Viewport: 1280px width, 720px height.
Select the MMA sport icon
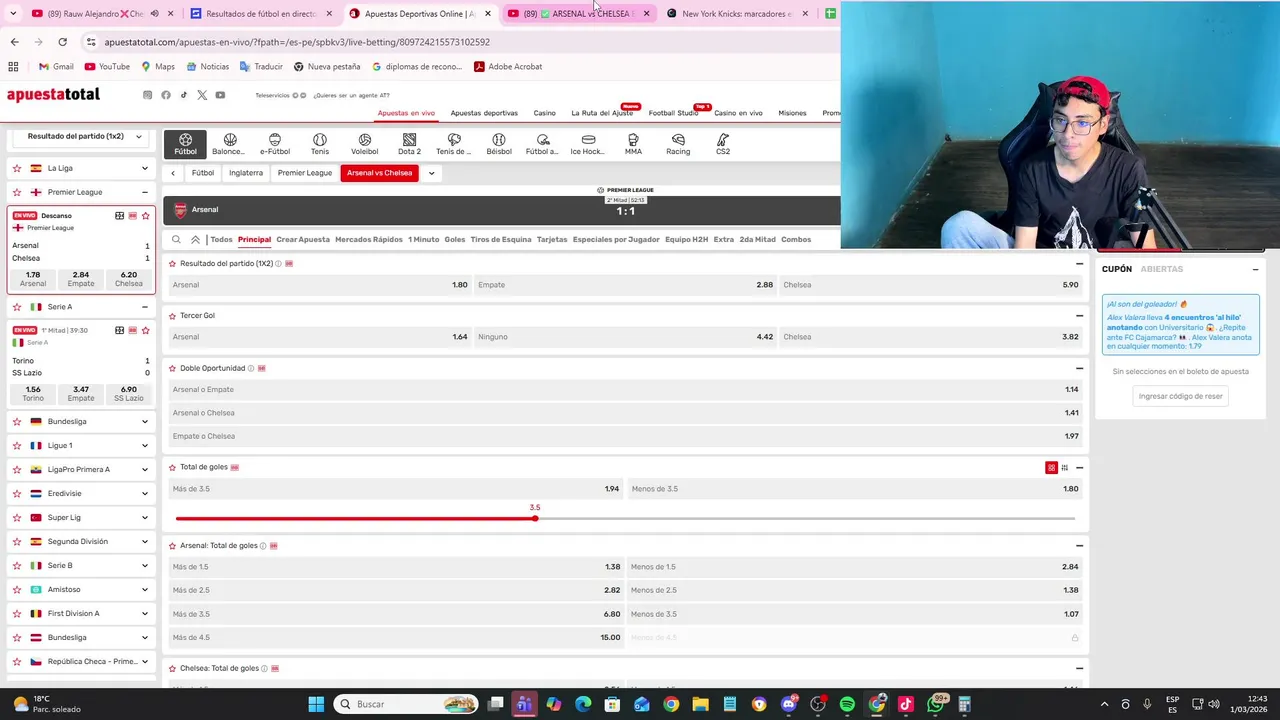633,144
